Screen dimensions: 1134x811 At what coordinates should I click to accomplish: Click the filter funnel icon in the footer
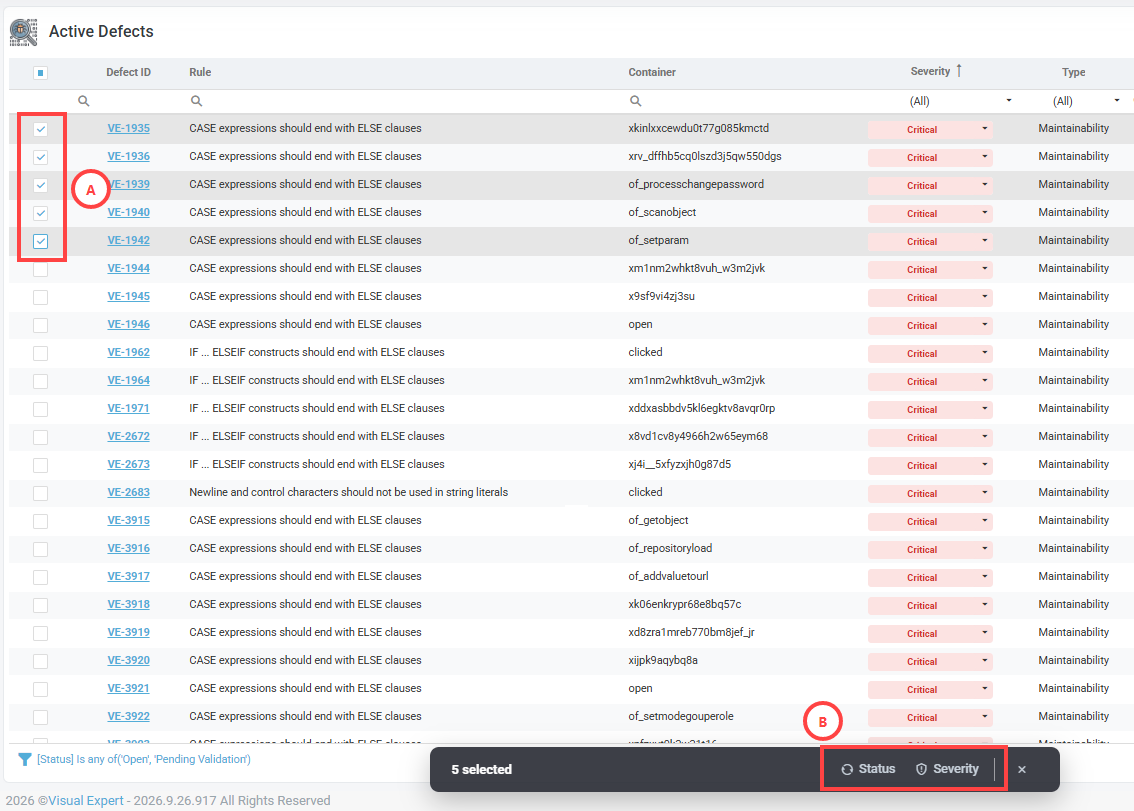click(25, 759)
